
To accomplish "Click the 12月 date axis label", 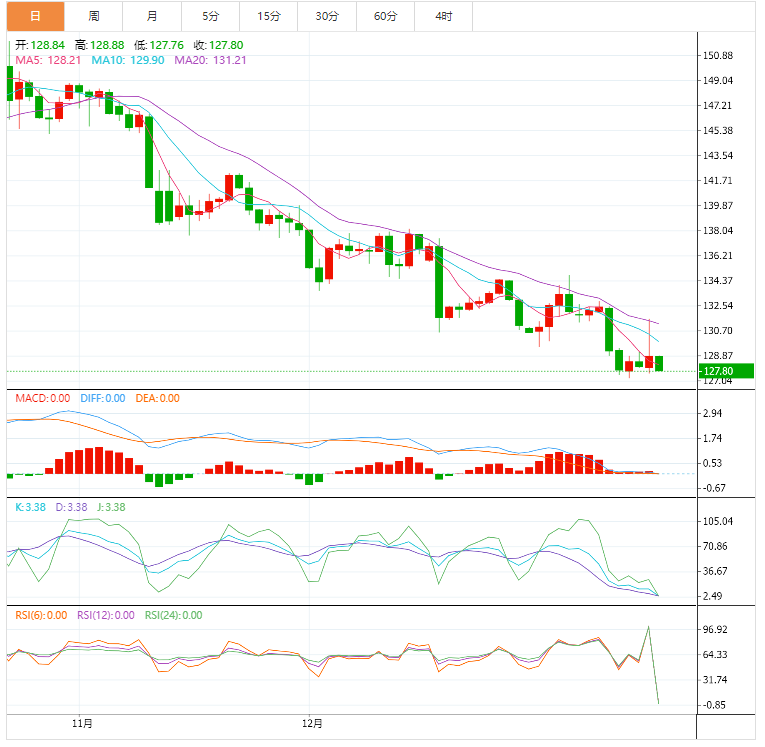I will [x=312, y=724].
